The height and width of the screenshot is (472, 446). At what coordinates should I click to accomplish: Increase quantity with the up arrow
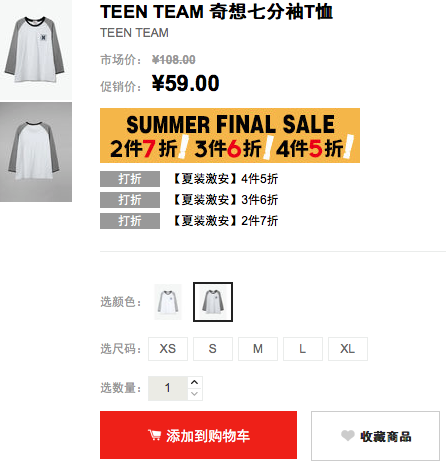click(x=195, y=382)
